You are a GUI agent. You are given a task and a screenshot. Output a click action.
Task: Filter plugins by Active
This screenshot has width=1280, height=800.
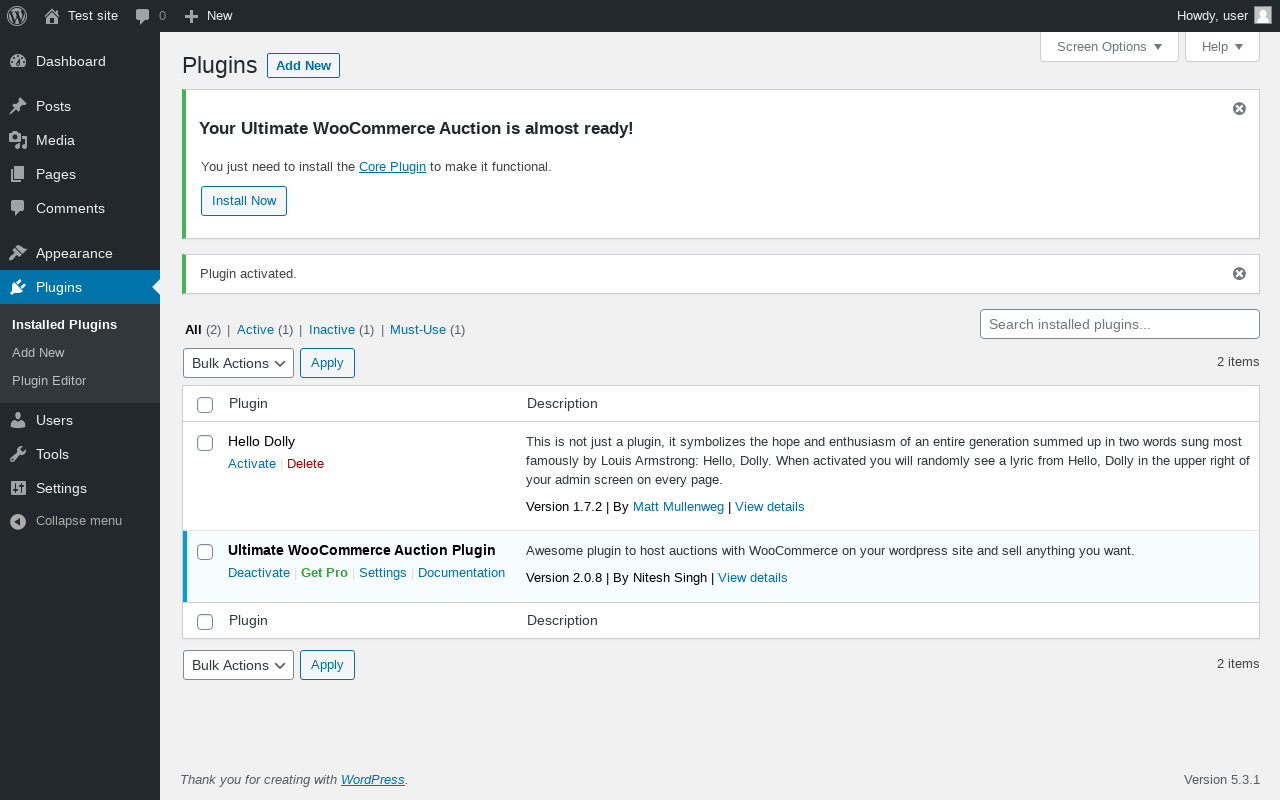(x=255, y=329)
